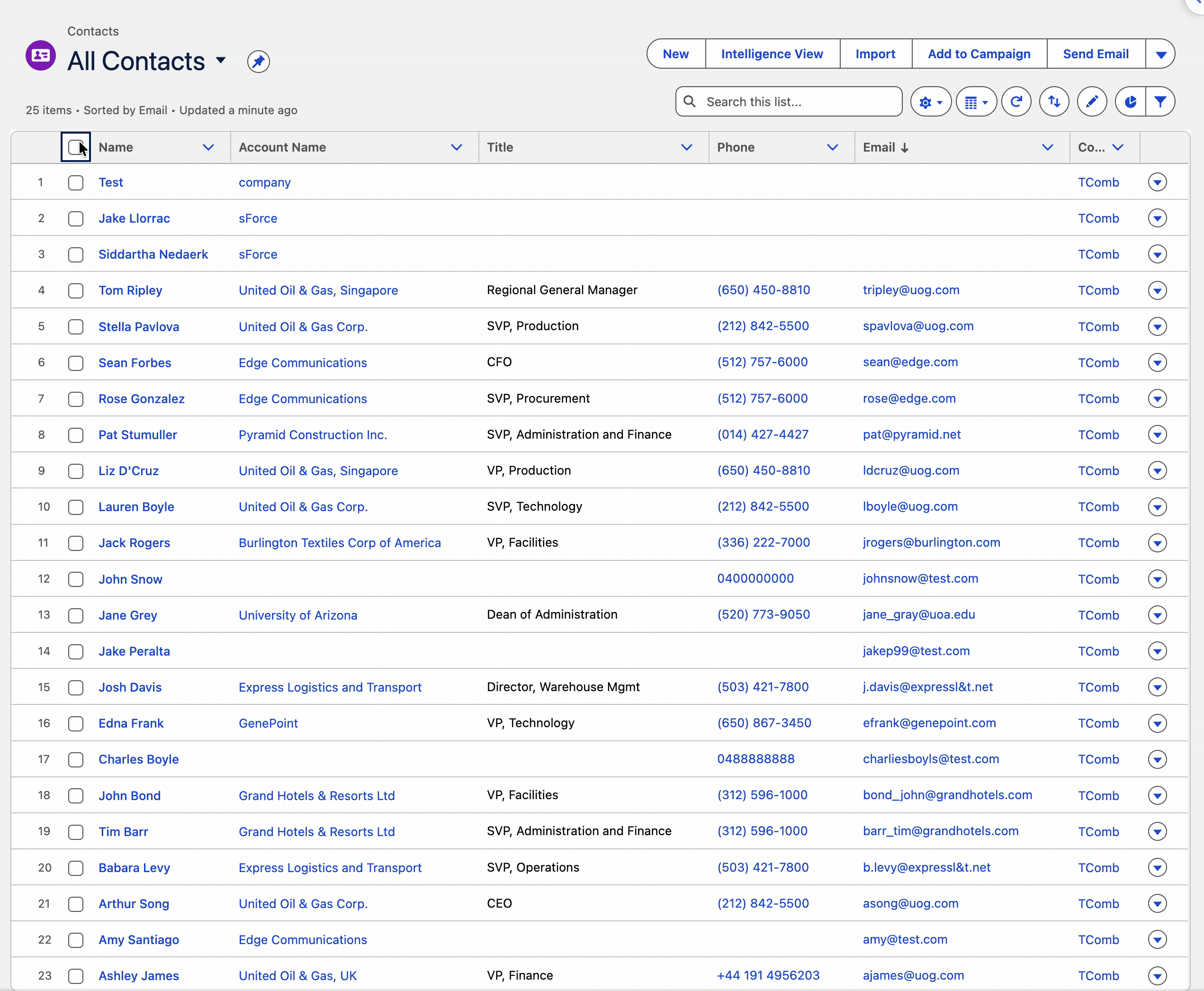Screen dimensions: 1204x991
Task: Show more actions next to Send Email
Action: tap(1160, 54)
